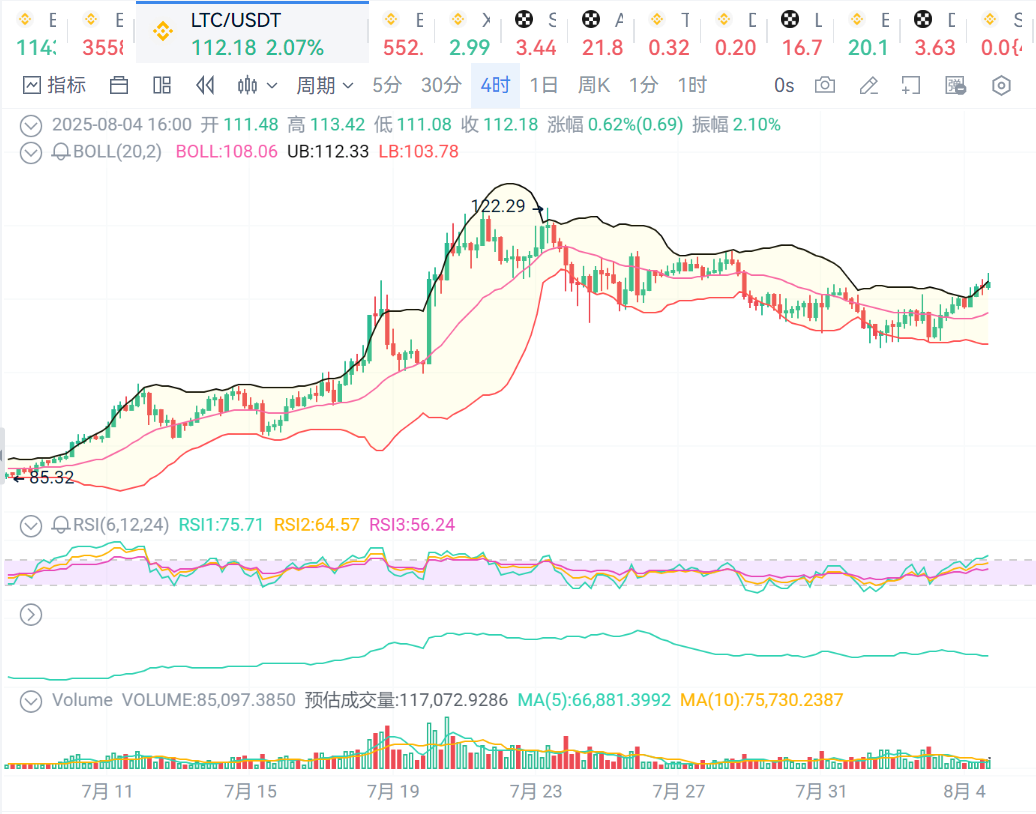Open the ticker tab showing 0.32
Image resolution: width=1036 pixels, height=814 pixels.
[x=669, y=33]
